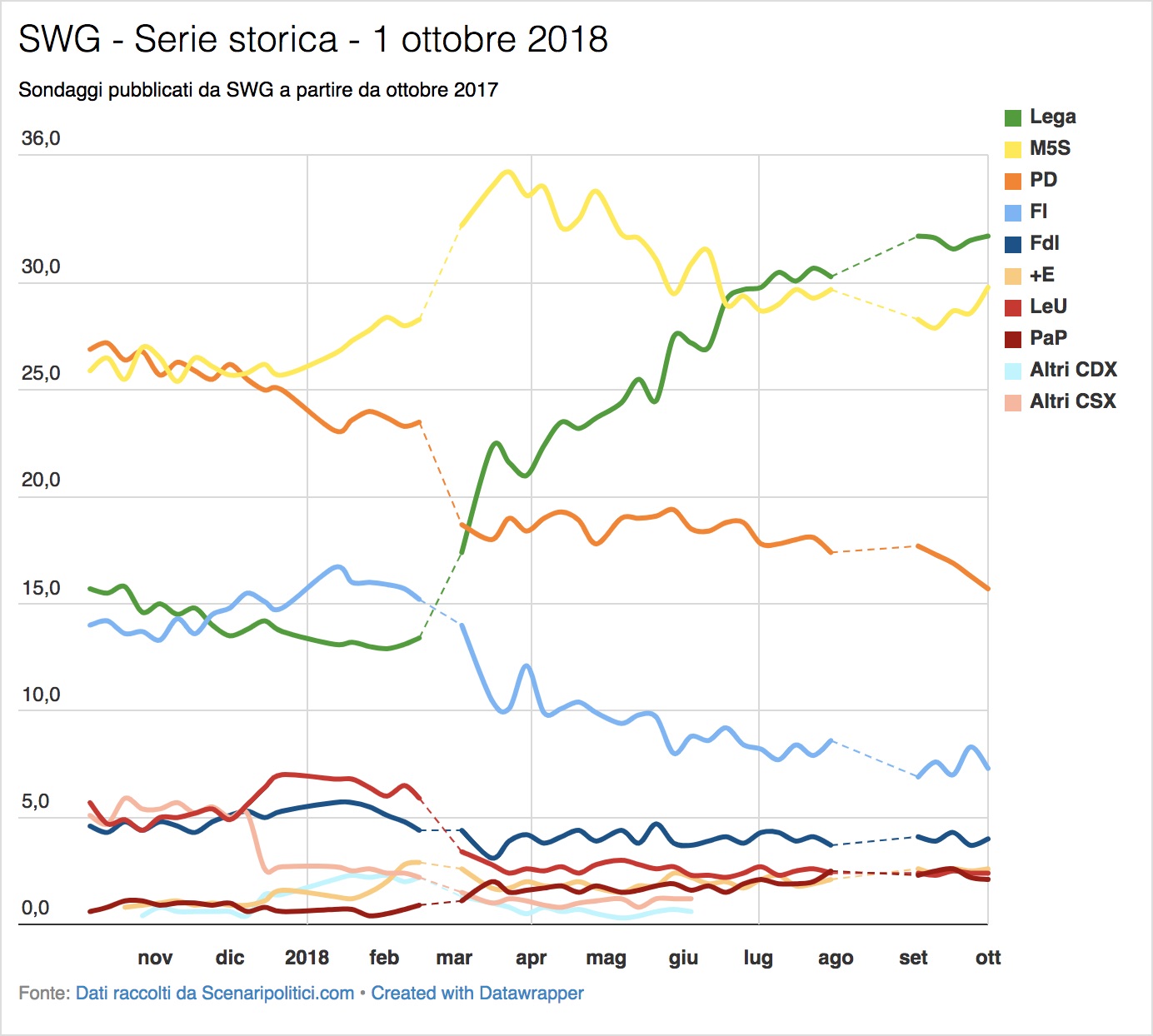This screenshot has width=1153, height=1036.
Task: Open the Dati raccolti da Scenaripolitici.com link
Action: (215, 993)
